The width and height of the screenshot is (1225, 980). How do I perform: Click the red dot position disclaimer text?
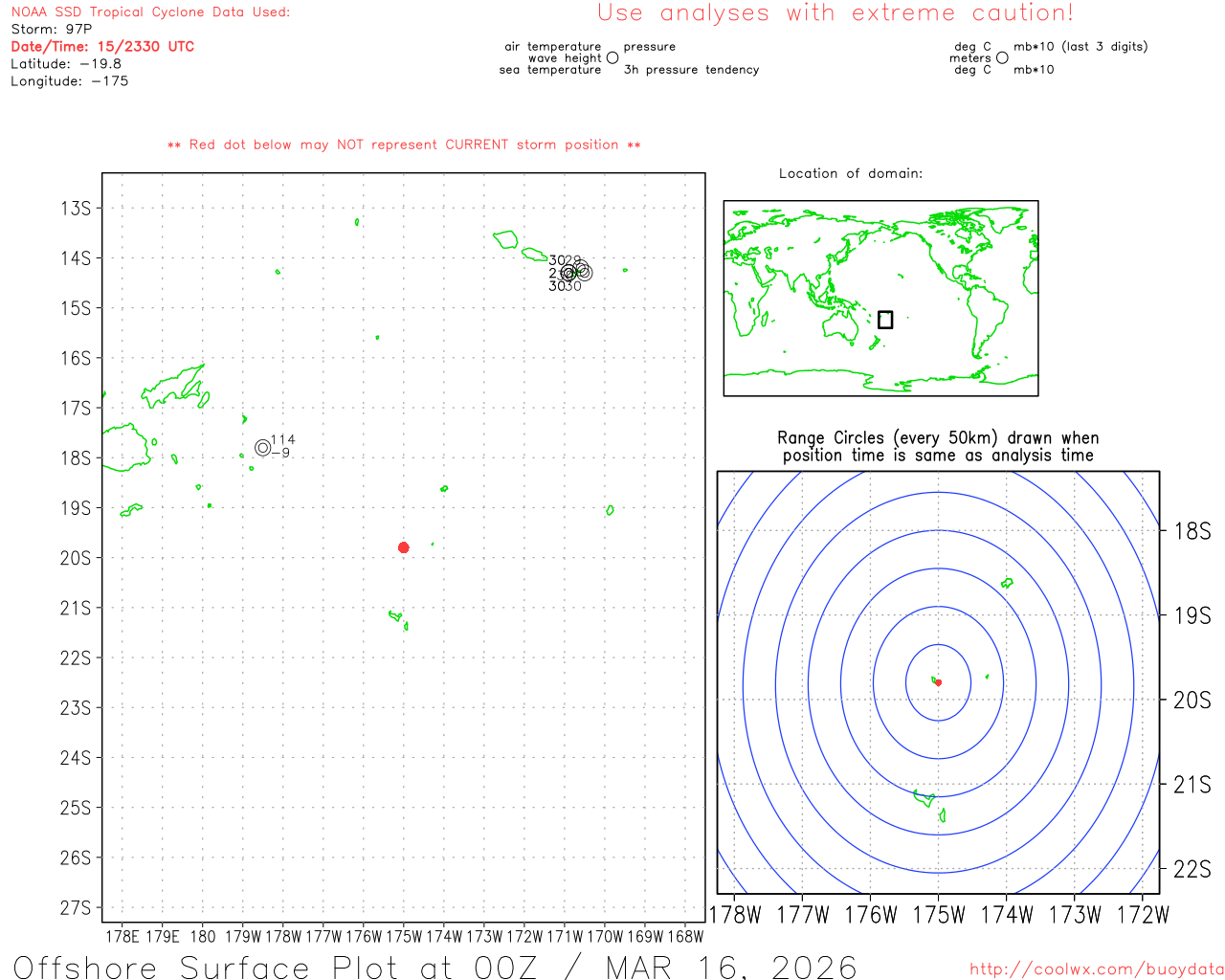(x=404, y=145)
